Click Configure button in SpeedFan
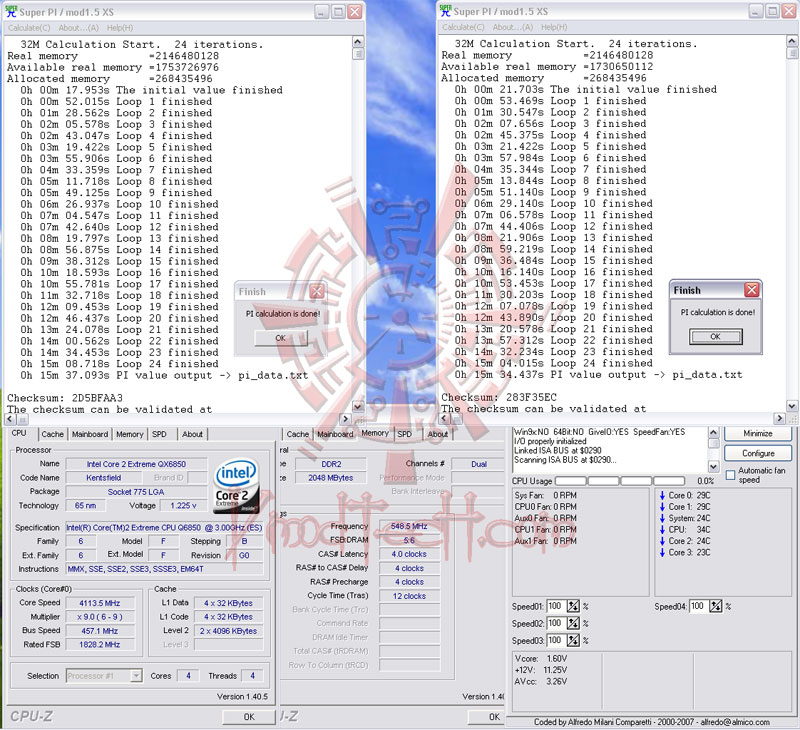Viewport: 800px width, 730px height. pyautogui.click(x=758, y=454)
